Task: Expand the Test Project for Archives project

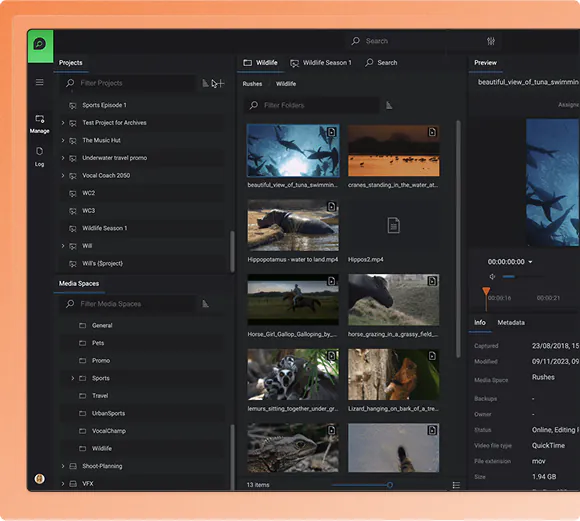Action: pos(63,122)
